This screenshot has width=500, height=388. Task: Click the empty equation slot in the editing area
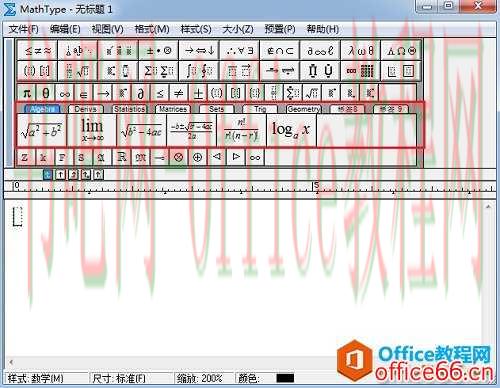(x=17, y=217)
